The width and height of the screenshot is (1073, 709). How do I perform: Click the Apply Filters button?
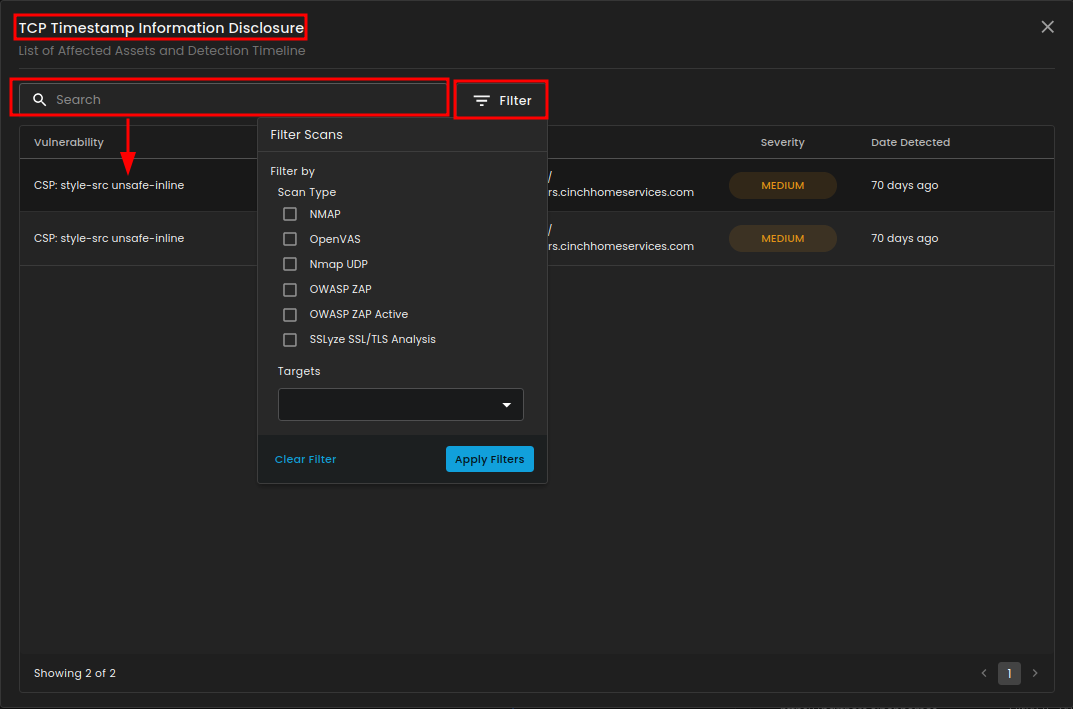click(x=489, y=459)
